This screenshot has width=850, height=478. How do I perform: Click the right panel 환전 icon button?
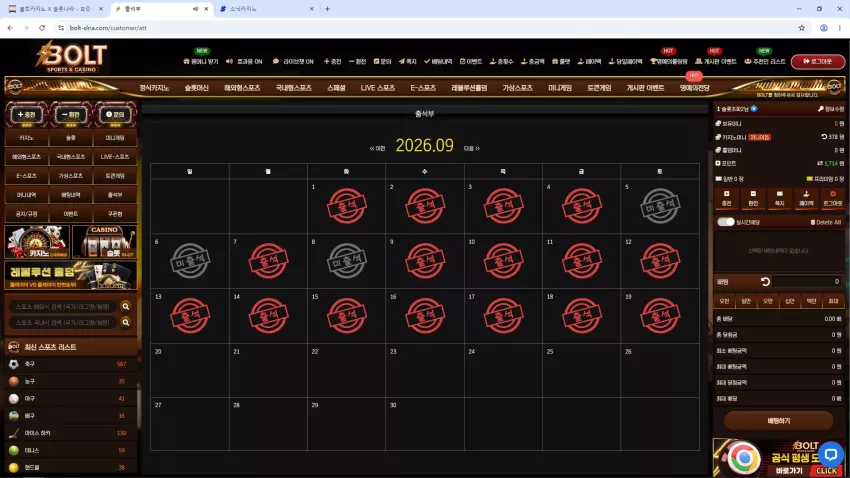(x=753, y=198)
